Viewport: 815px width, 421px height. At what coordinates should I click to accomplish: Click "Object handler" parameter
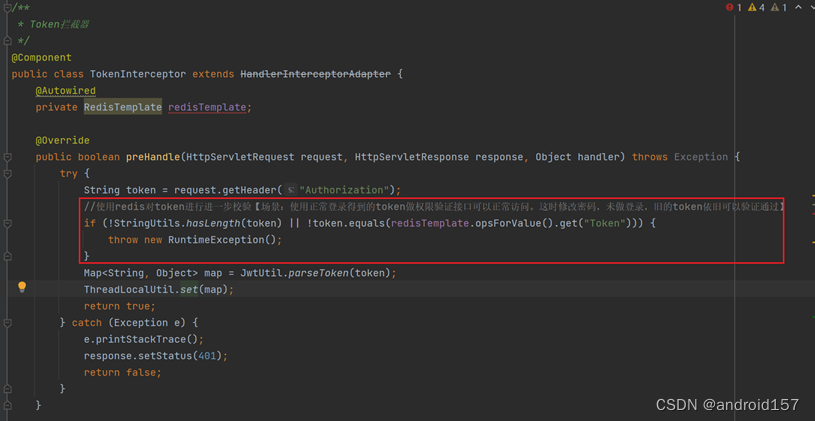coord(577,157)
